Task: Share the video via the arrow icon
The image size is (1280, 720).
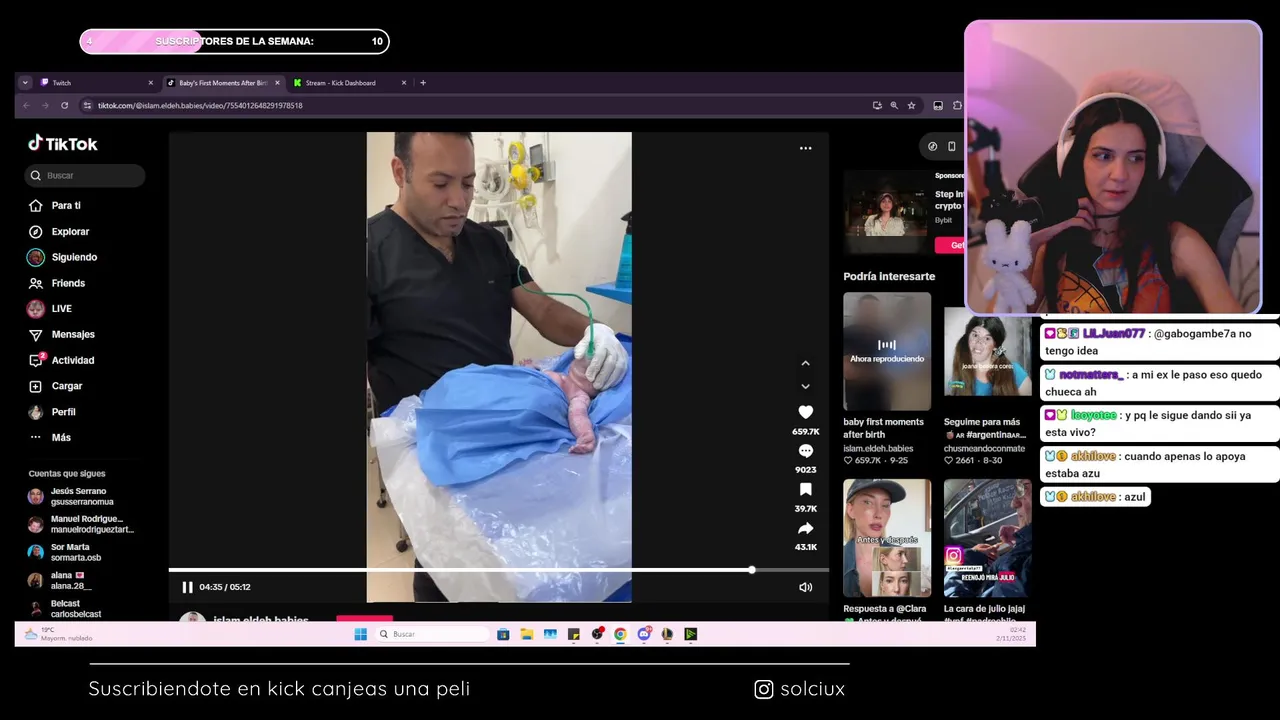Action: click(x=805, y=528)
